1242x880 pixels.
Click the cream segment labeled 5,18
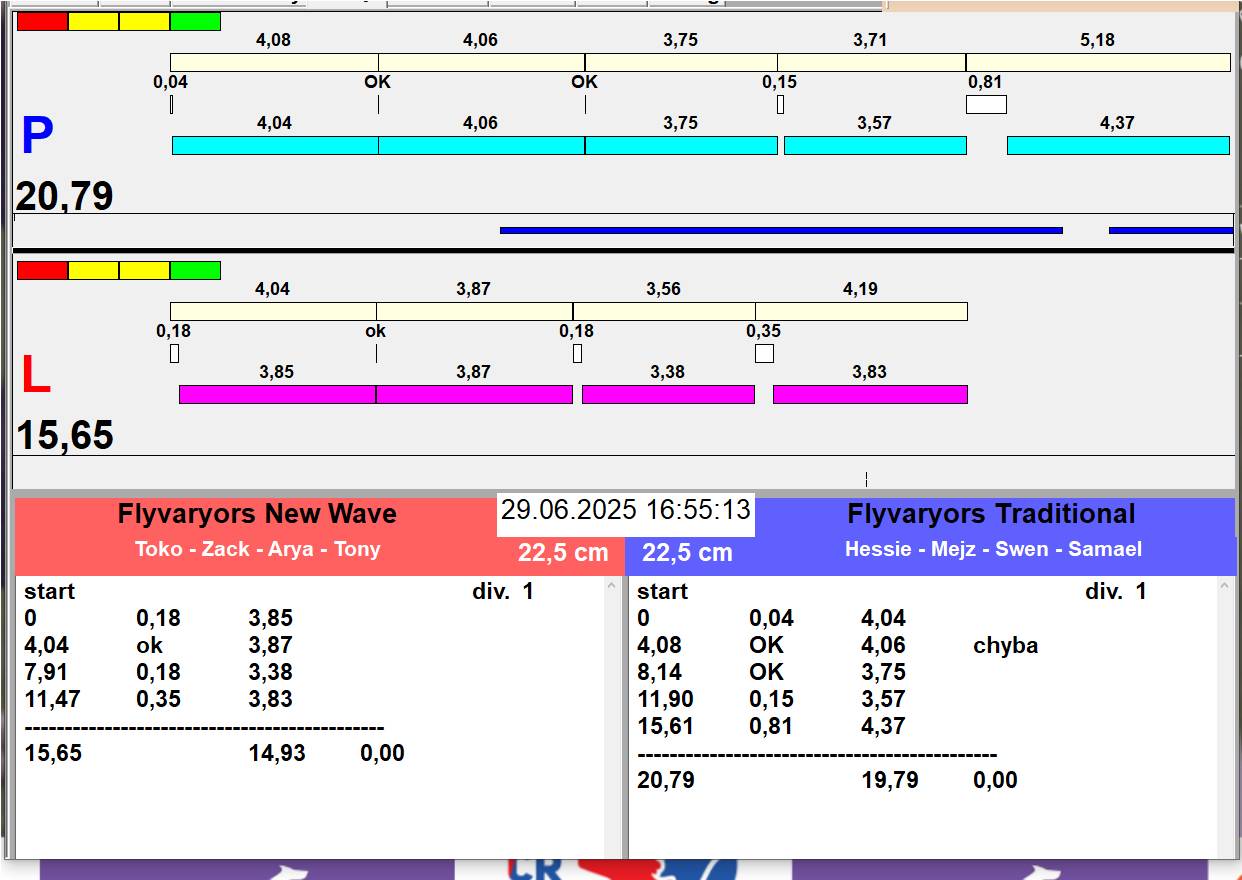pos(1097,62)
